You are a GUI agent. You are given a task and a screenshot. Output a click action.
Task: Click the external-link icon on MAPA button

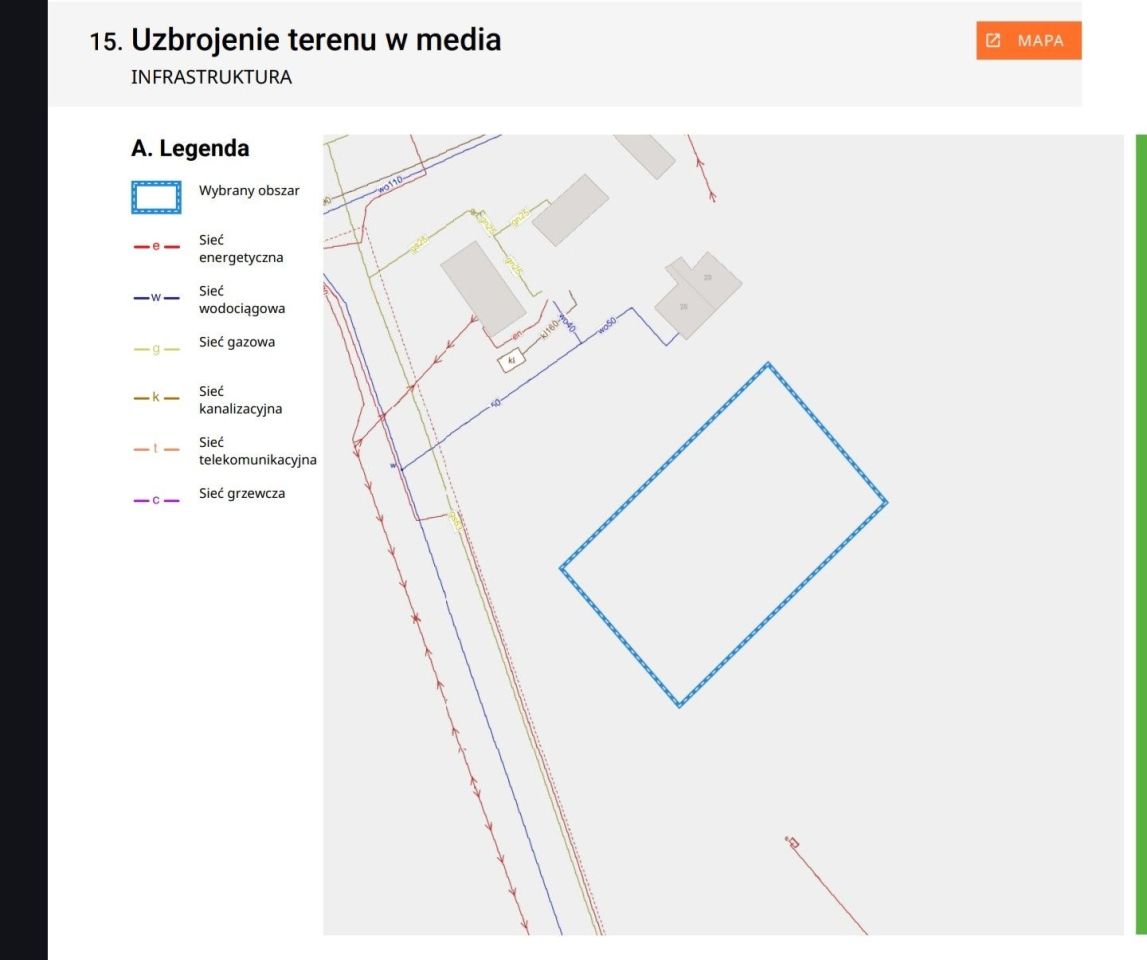click(992, 41)
